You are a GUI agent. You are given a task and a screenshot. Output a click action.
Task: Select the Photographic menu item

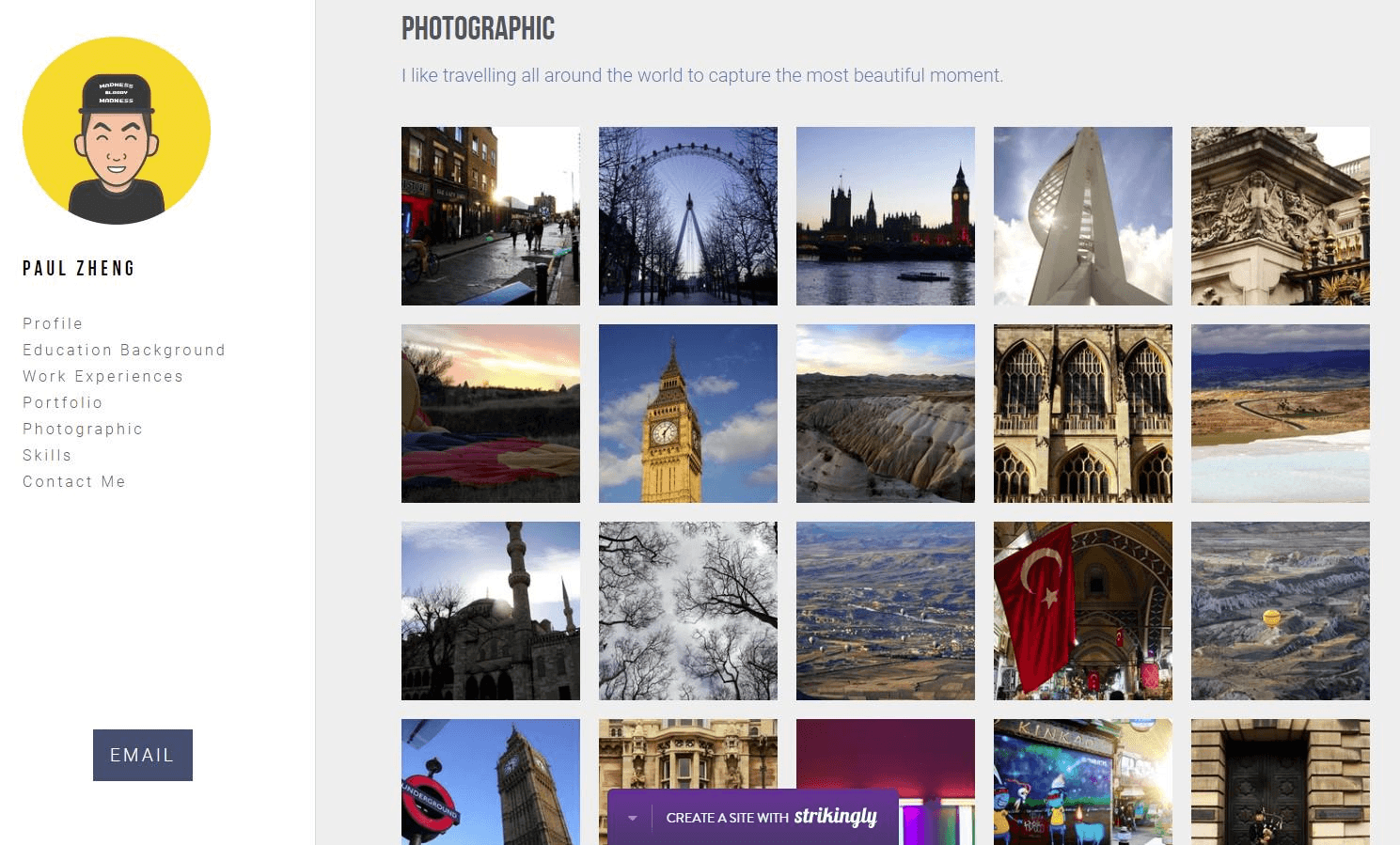coord(83,429)
